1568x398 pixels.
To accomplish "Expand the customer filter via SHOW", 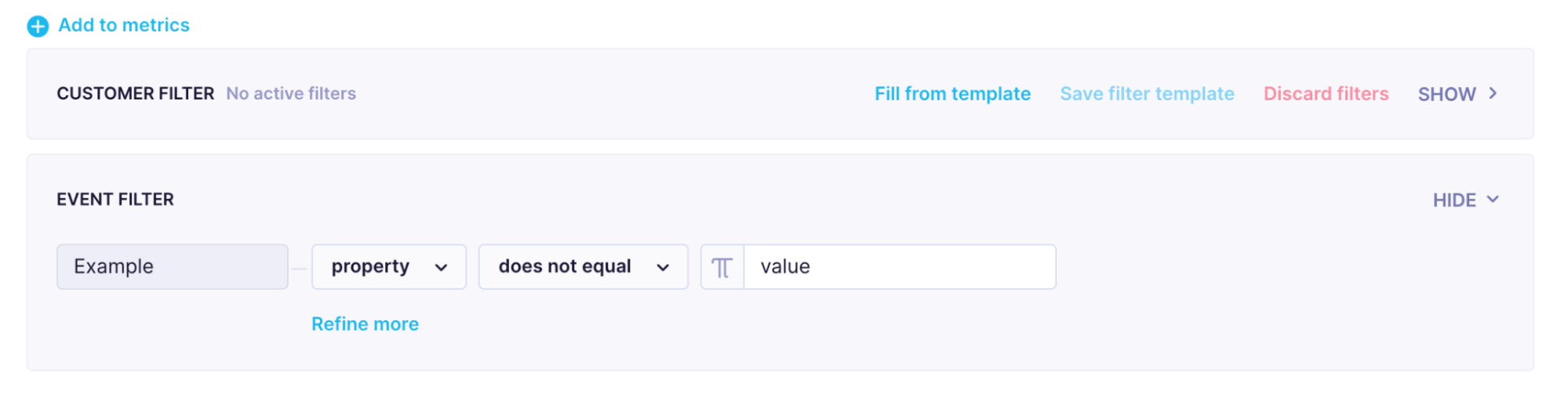I will pyautogui.click(x=1447, y=94).
